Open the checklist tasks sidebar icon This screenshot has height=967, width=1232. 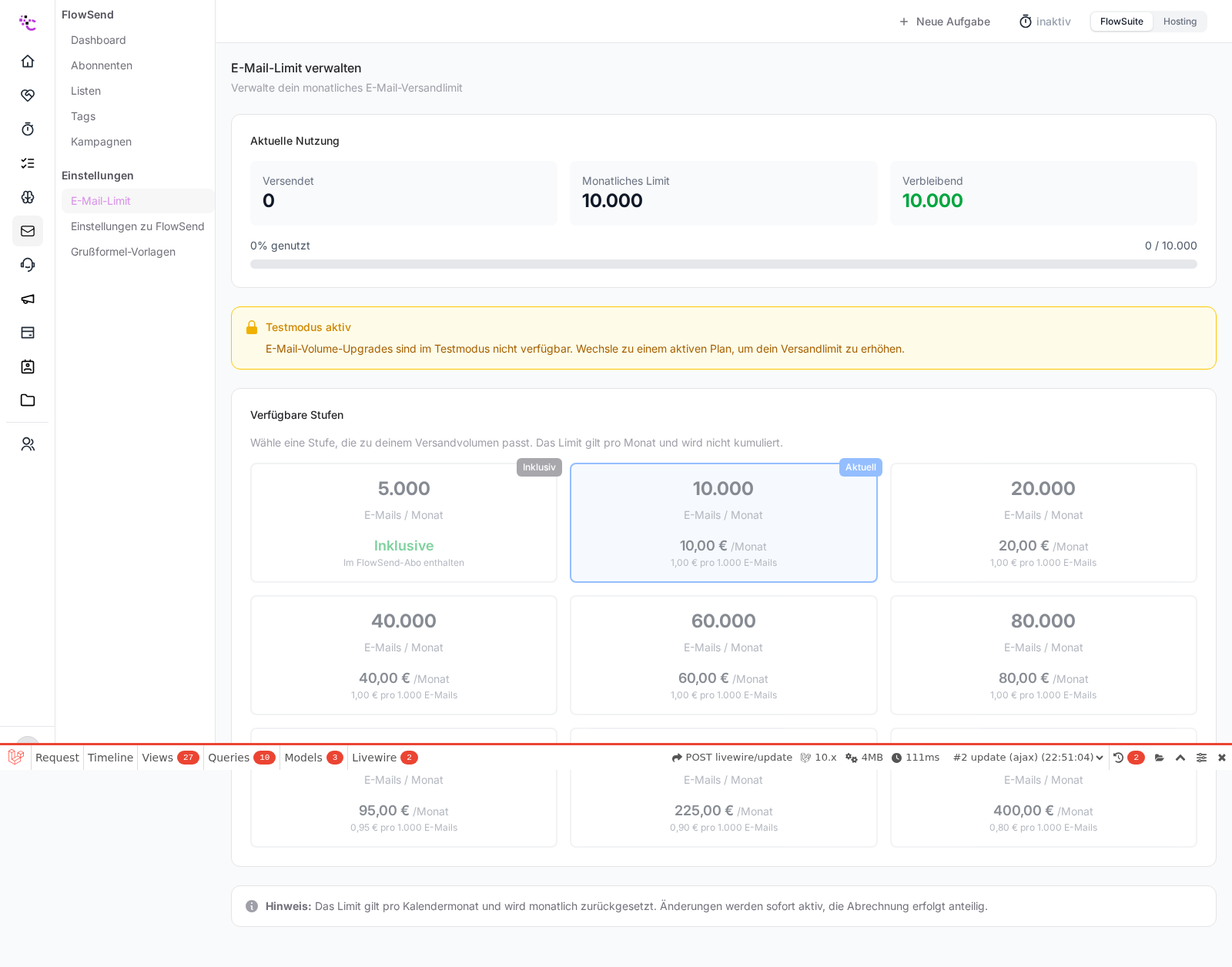(x=28, y=162)
